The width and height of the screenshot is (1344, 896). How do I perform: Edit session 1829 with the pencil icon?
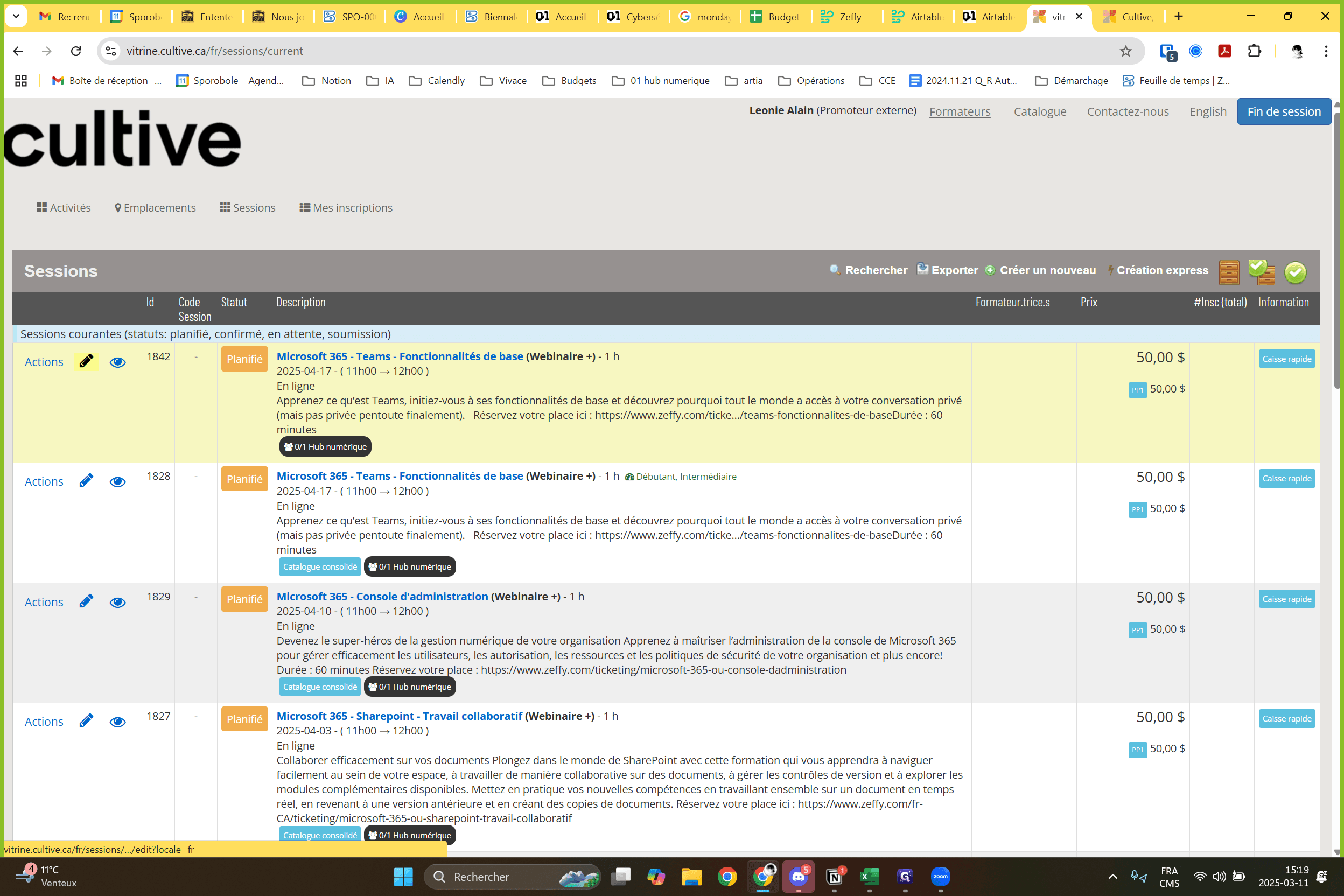86,601
